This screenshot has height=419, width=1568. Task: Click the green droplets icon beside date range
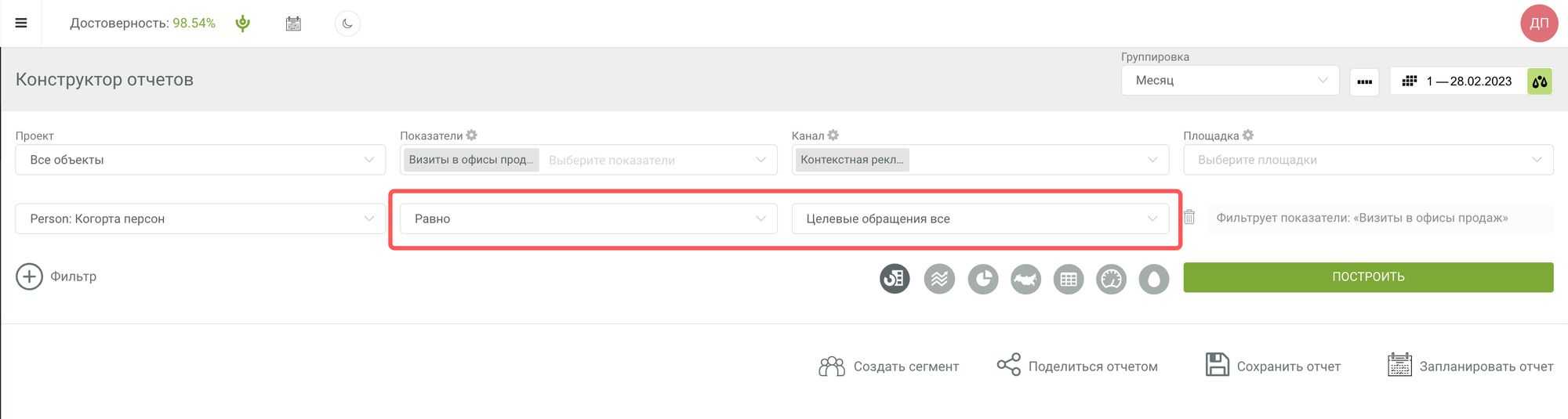(x=1540, y=81)
